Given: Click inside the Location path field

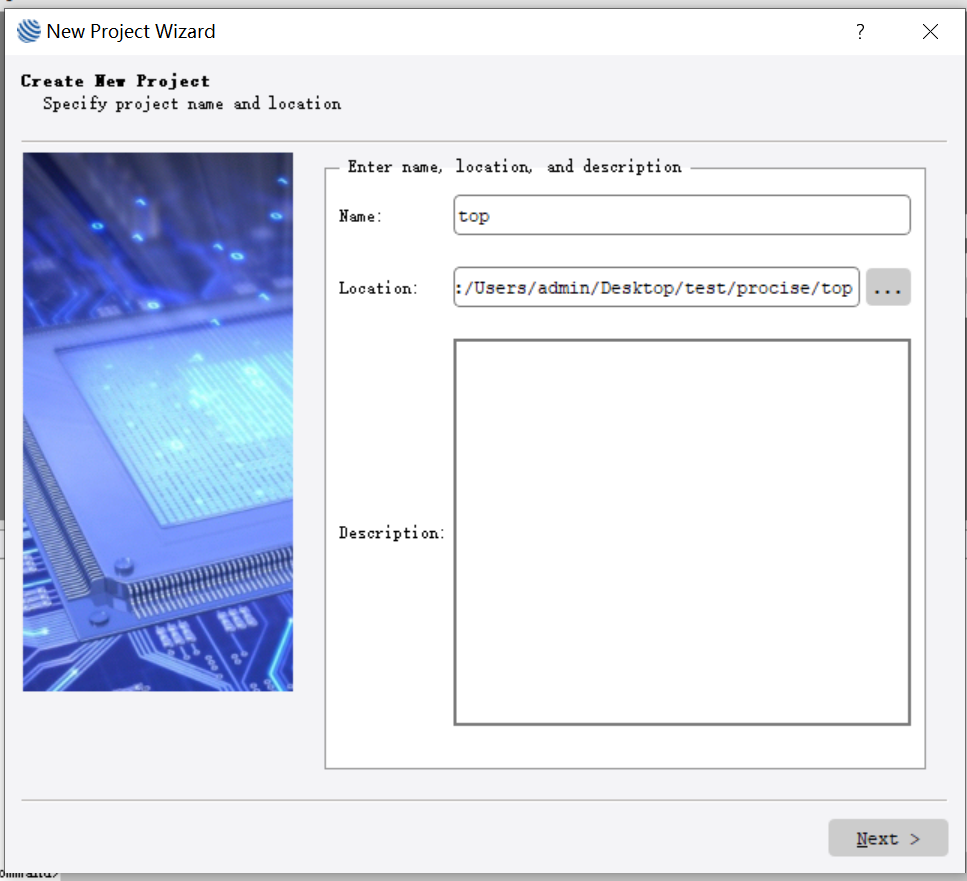Looking at the screenshot, I should click(656, 288).
